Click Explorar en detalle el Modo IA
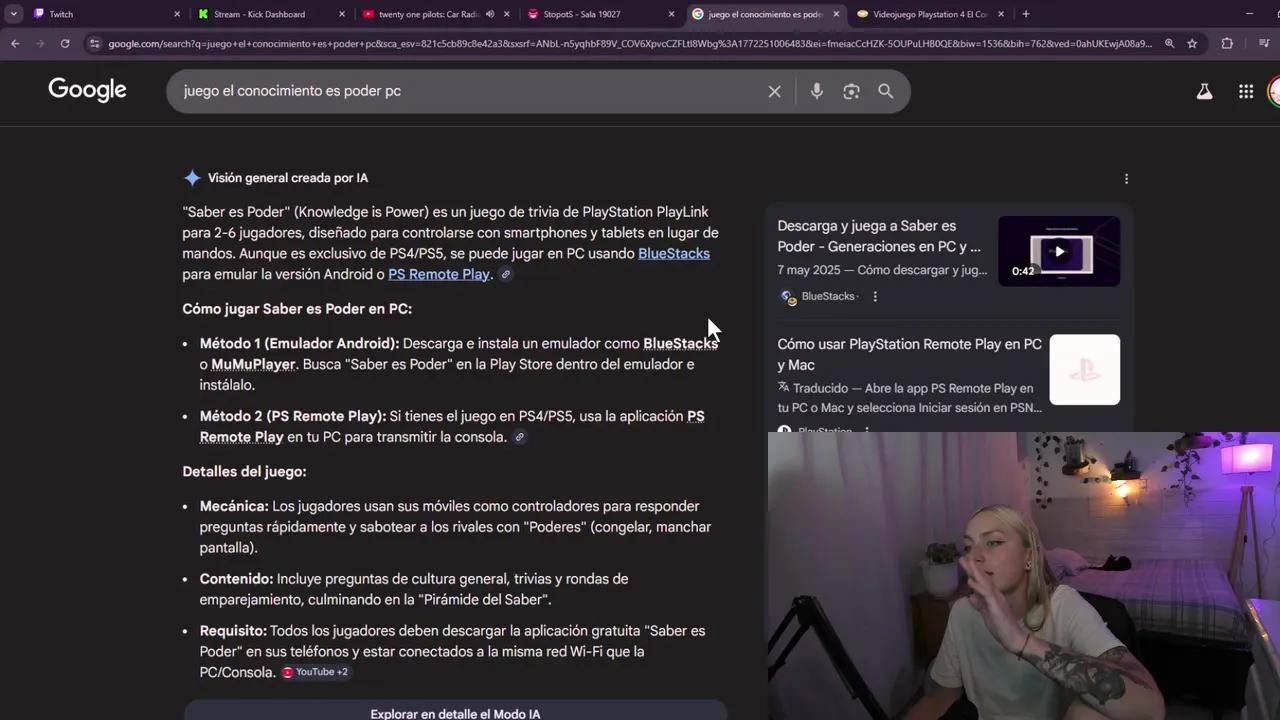This screenshot has width=1280, height=720. (455, 713)
